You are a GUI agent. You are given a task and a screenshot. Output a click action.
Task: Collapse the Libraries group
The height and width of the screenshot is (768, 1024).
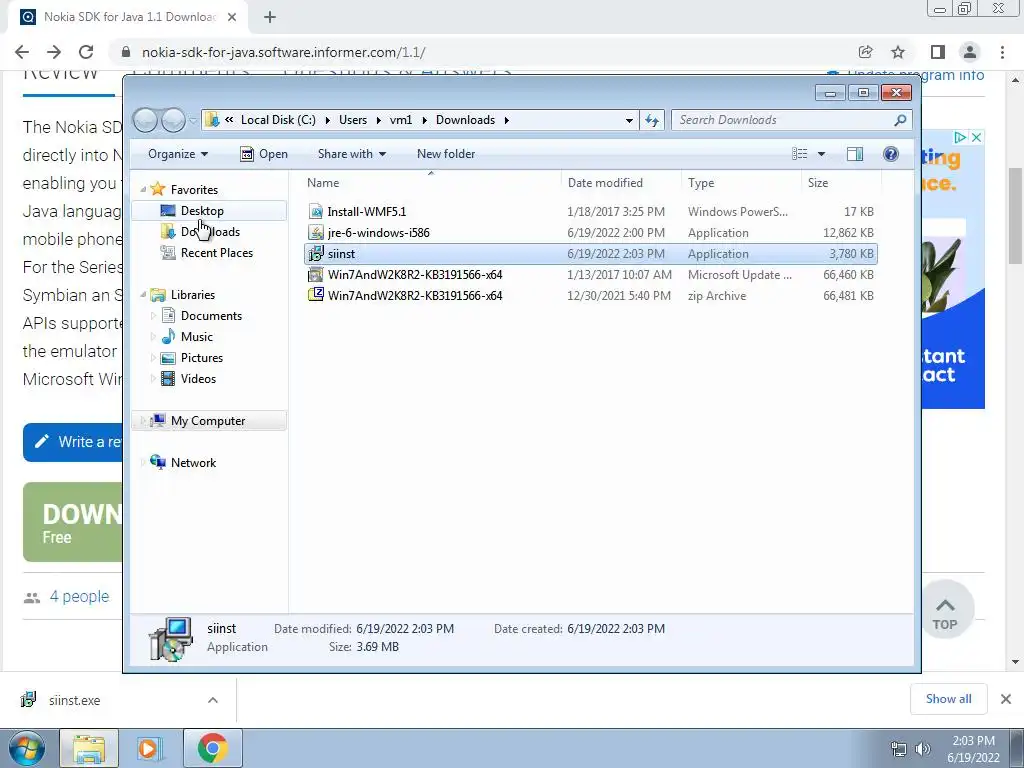pyautogui.click(x=143, y=295)
